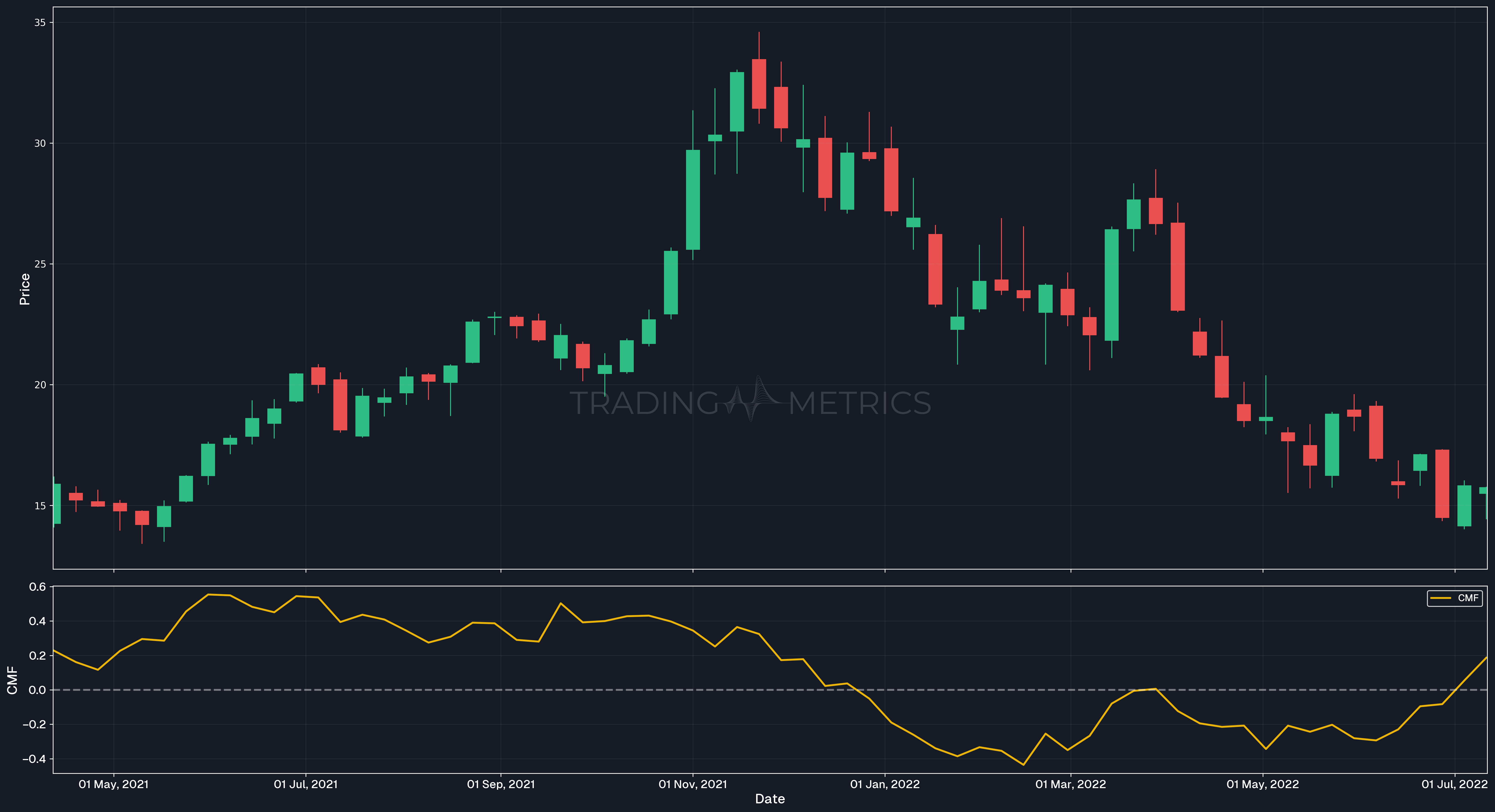Select the 01 Nov, 2021 date label
This screenshot has width=1495, height=812.
pyautogui.click(x=693, y=784)
